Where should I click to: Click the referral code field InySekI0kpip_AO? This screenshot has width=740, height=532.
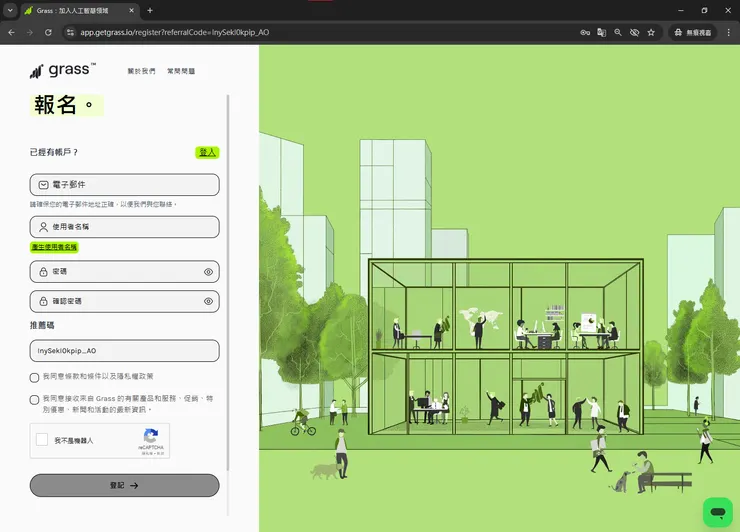125,351
